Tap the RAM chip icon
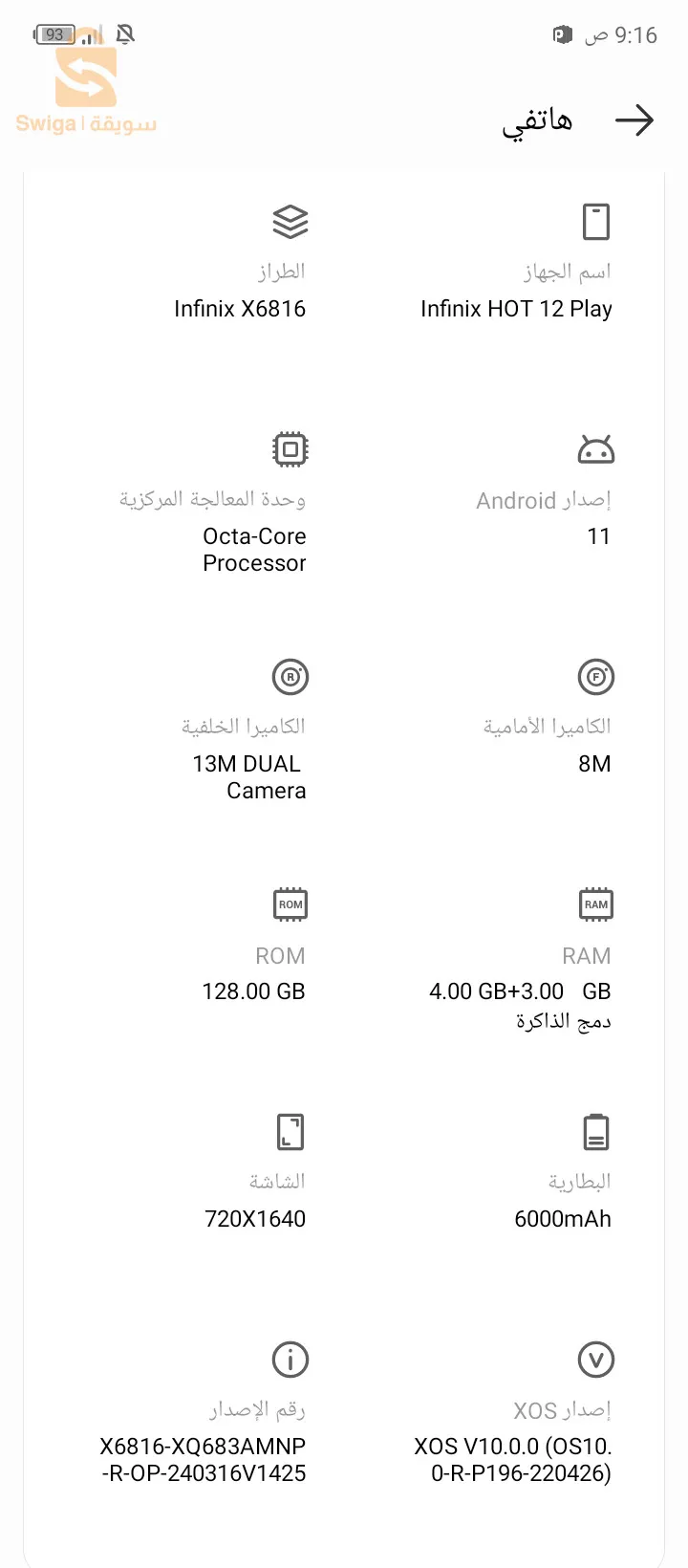This screenshot has height=1568, width=688. (596, 904)
